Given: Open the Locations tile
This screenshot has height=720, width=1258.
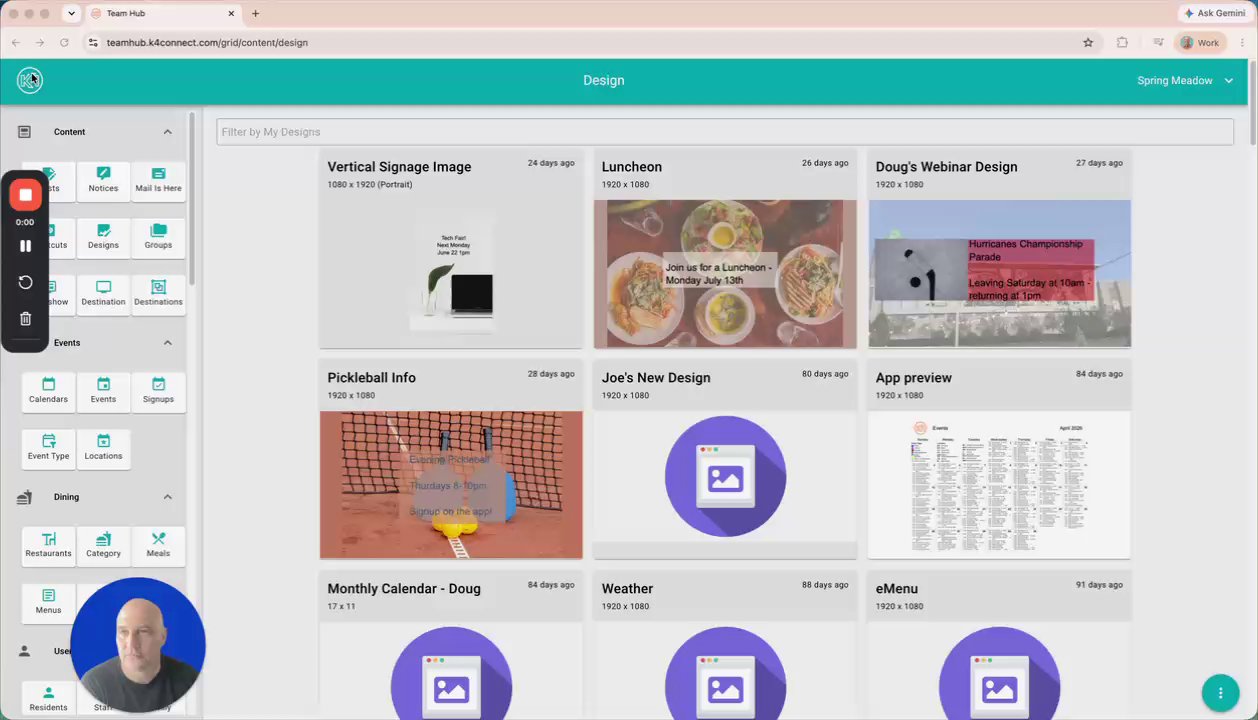Looking at the screenshot, I should pos(103,449).
